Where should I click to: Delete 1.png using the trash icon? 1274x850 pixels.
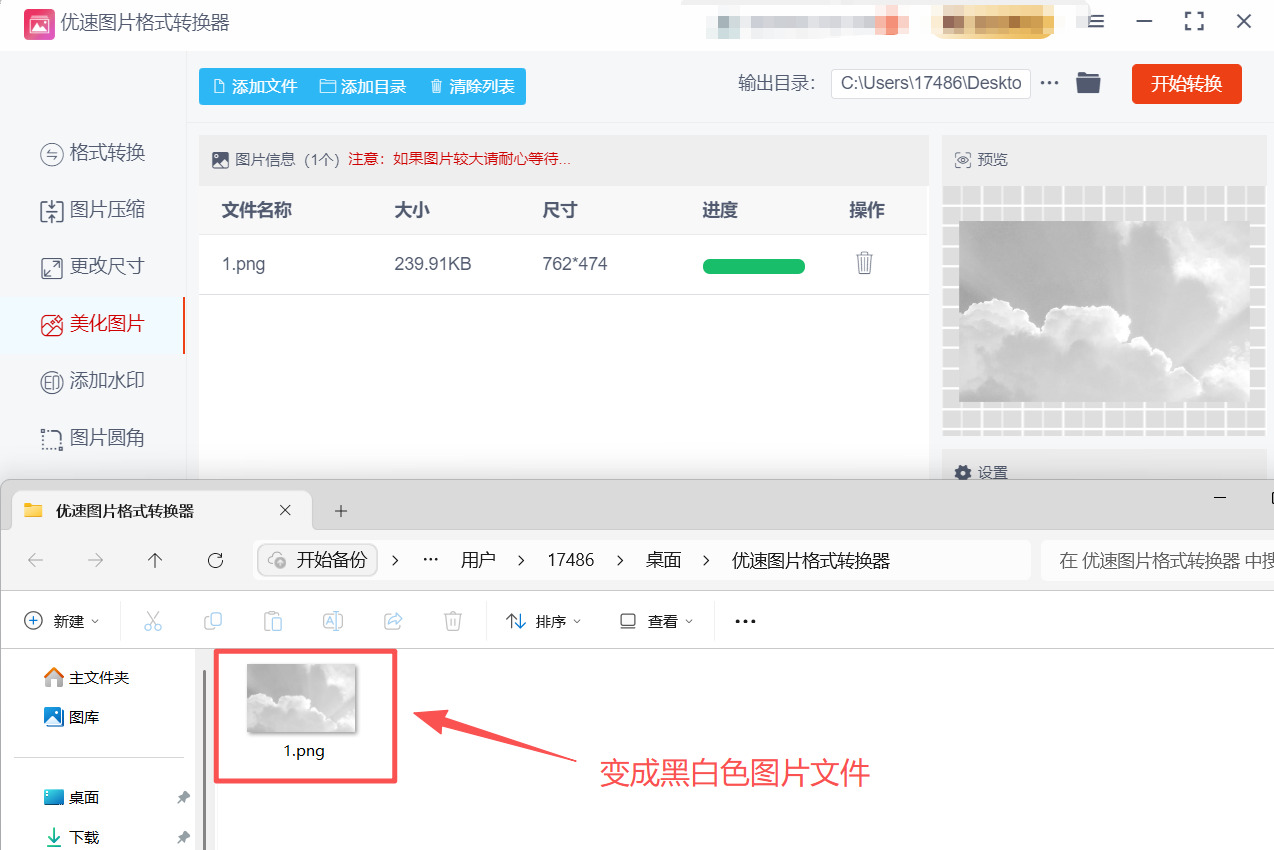(864, 264)
